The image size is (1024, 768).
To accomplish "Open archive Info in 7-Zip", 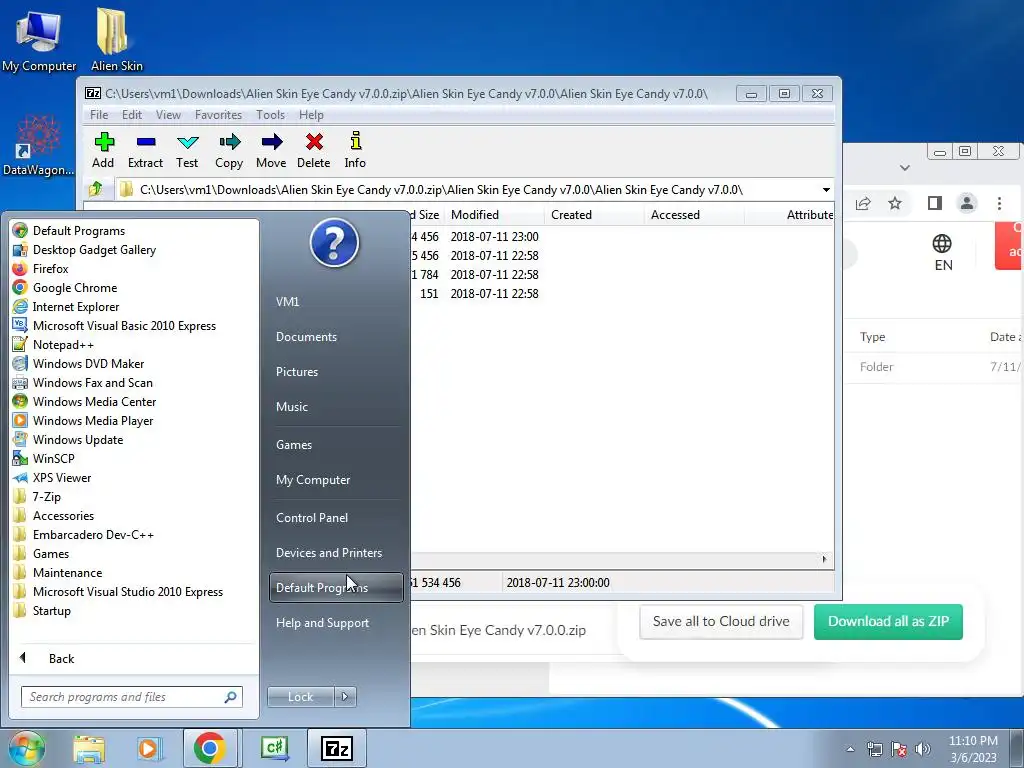I will point(355,150).
